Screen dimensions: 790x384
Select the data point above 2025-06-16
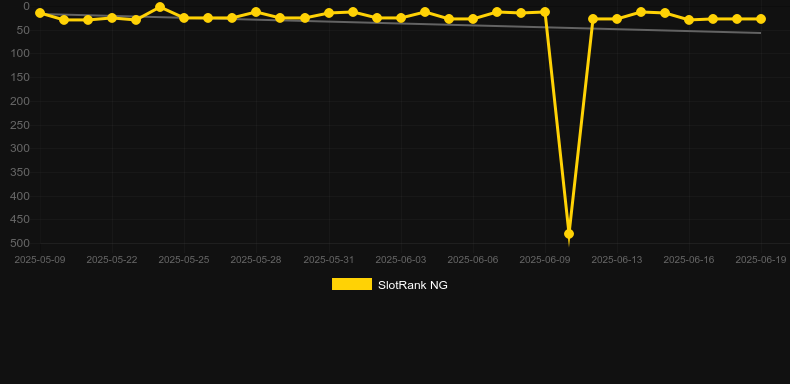click(689, 20)
